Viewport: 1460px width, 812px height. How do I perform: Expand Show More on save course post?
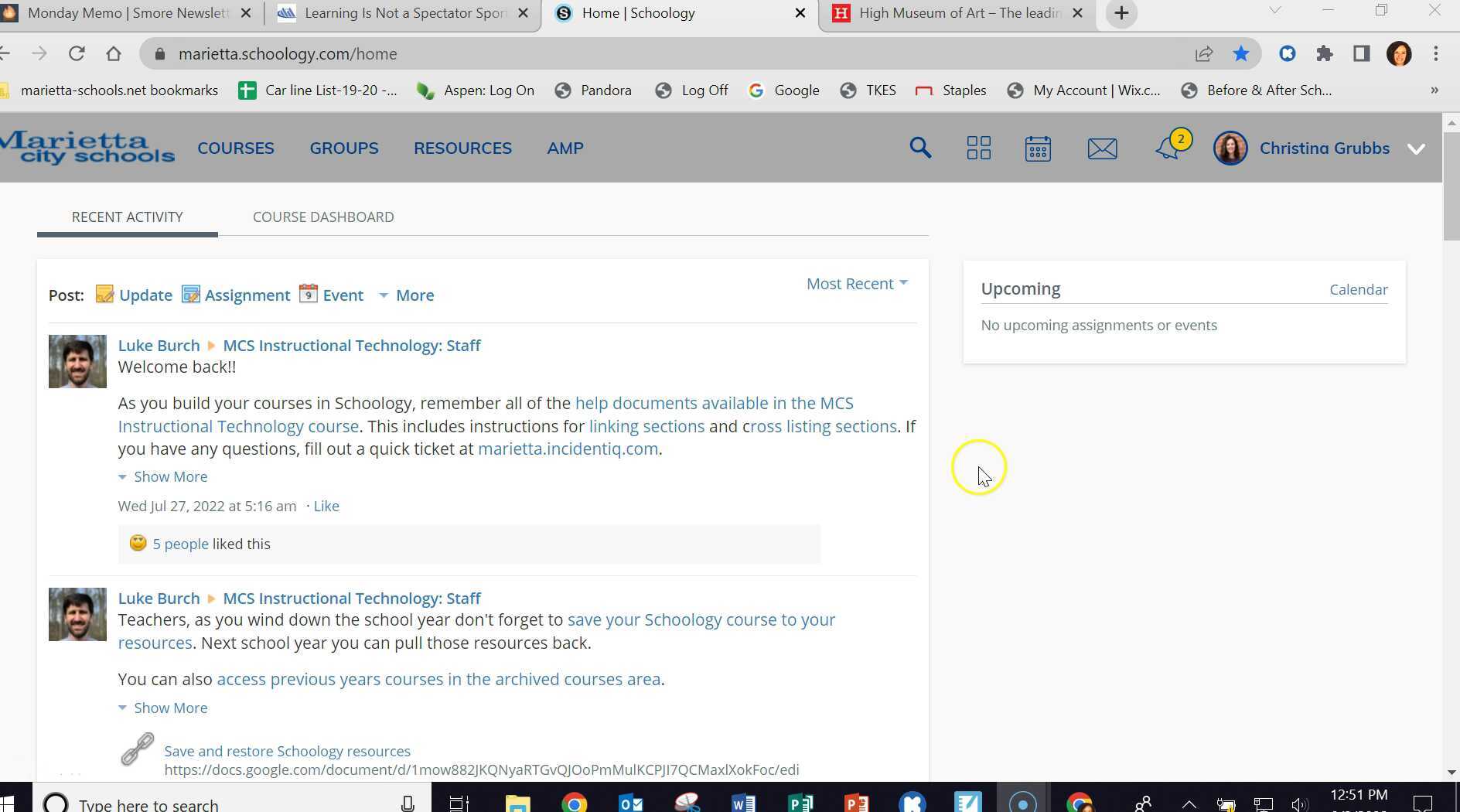click(x=163, y=708)
